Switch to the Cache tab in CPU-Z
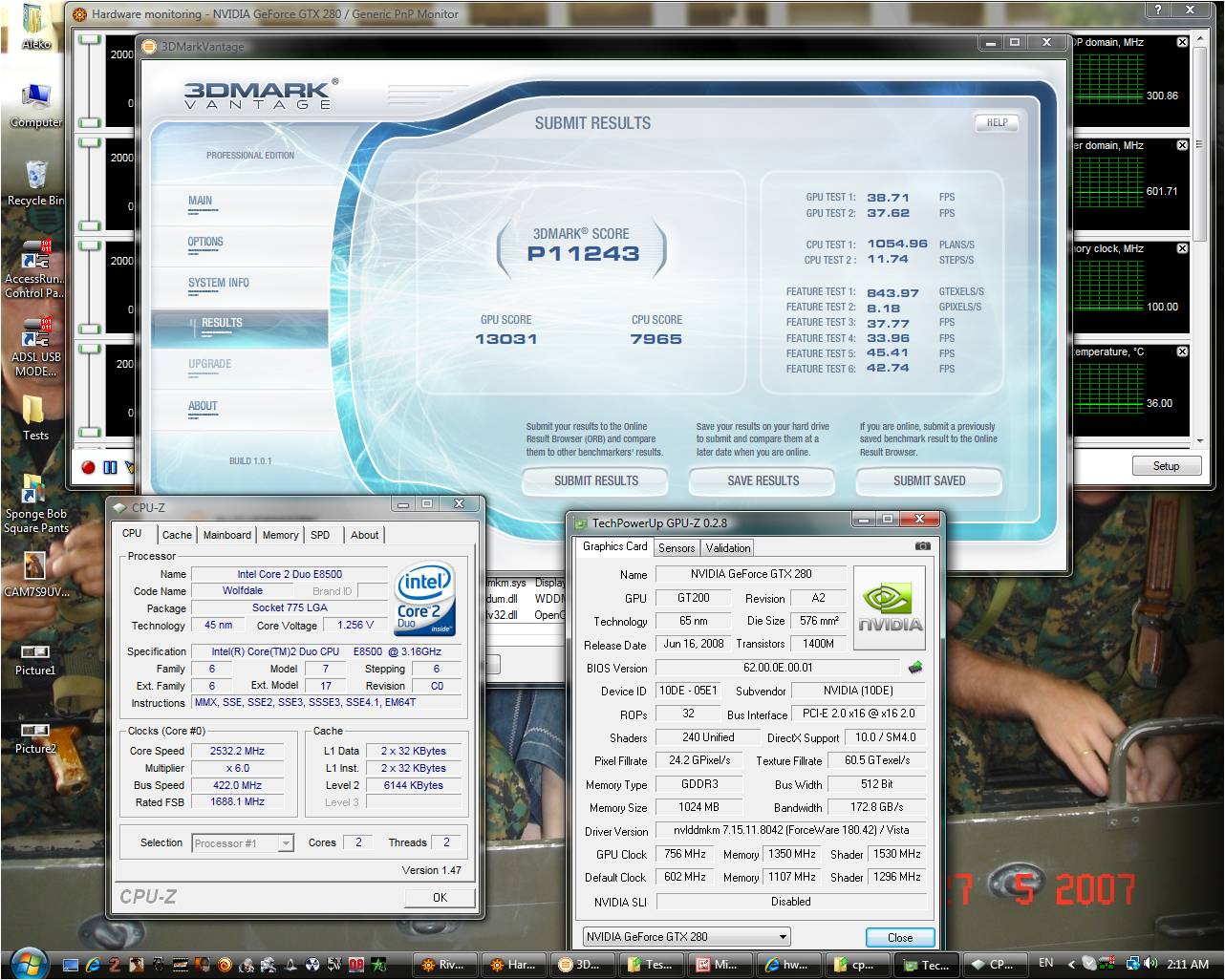The width and height of the screenshot is (1225, 980). tap(177, 535)
